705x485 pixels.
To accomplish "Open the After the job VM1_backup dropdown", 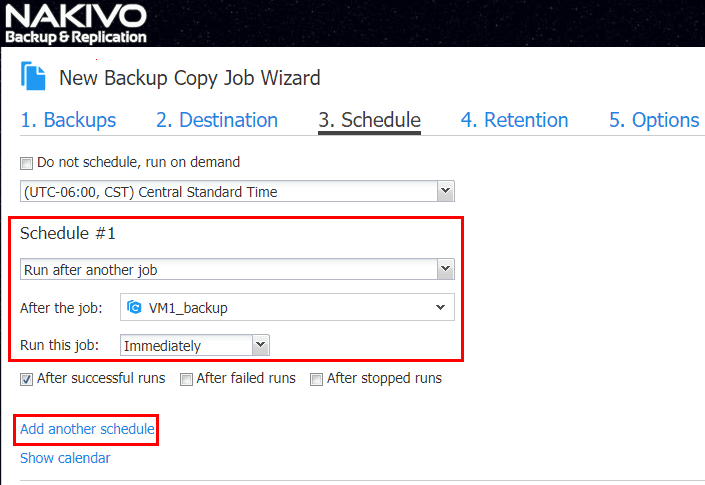I will pyautogui.click(x=287, y=307).
